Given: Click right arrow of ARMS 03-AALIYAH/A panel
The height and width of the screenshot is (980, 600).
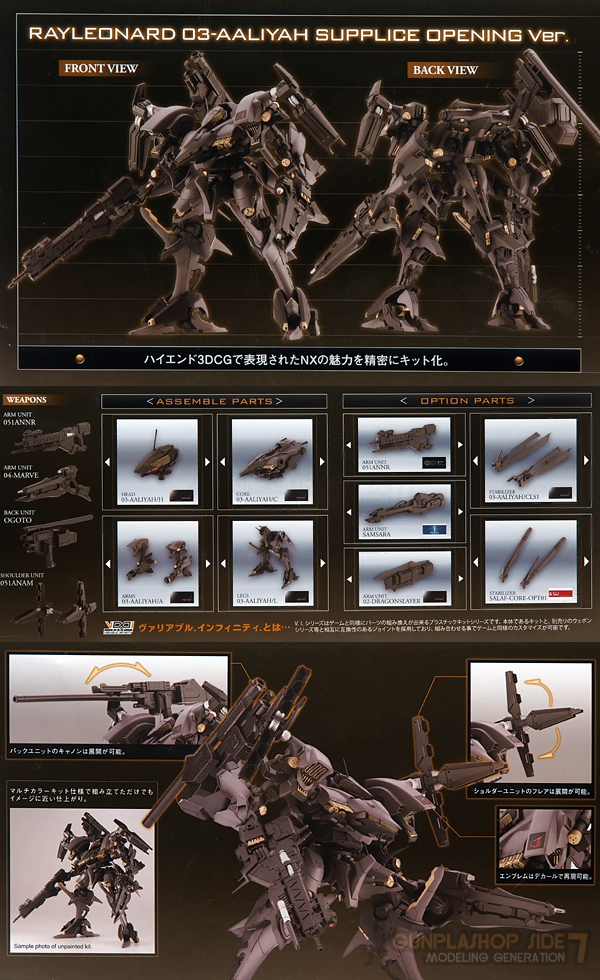Looking at the screenshot, I should (x=208, y=563).
